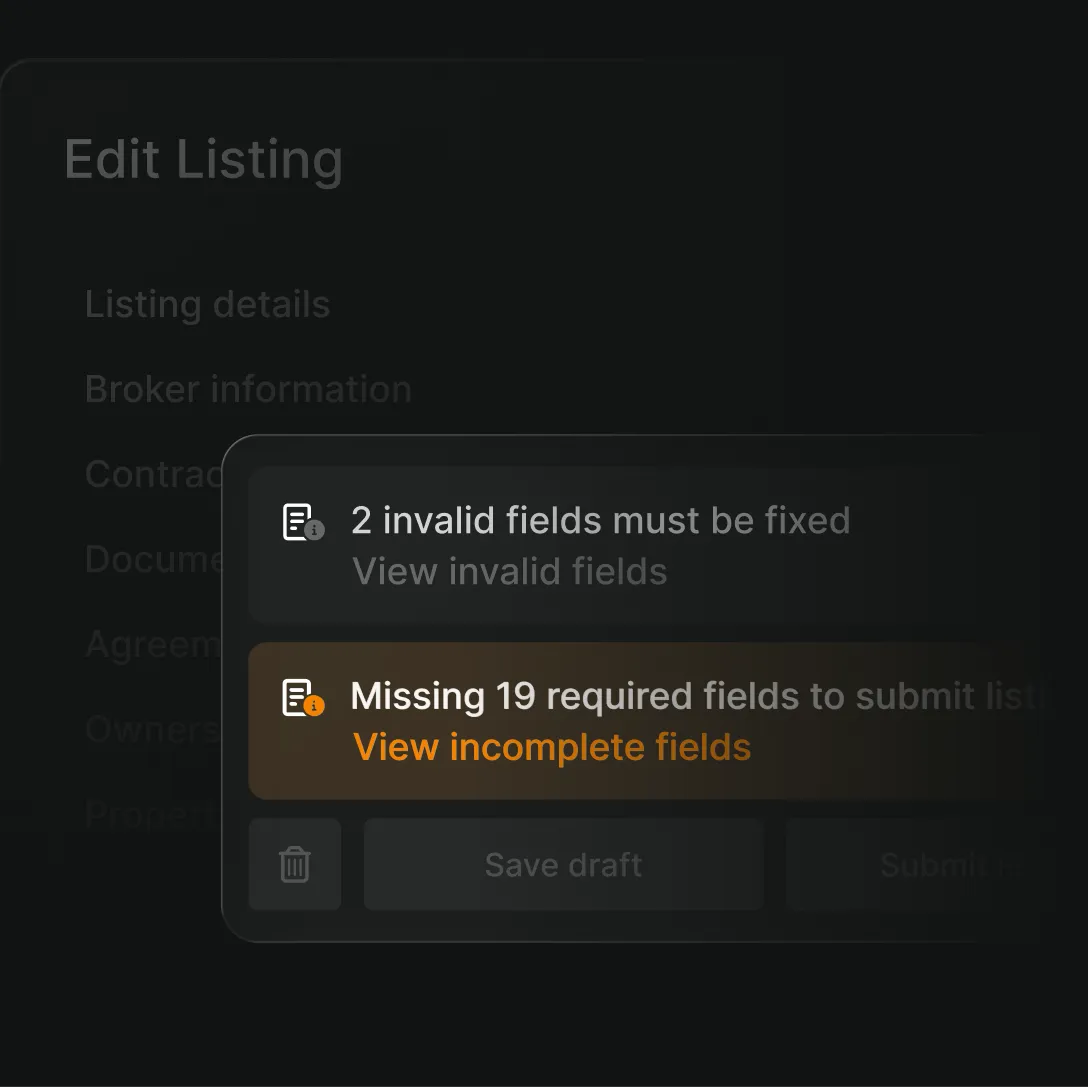Click the document icon beside invalid fields notice
Screen dimensions: 1089x1087
click(298, 521)
